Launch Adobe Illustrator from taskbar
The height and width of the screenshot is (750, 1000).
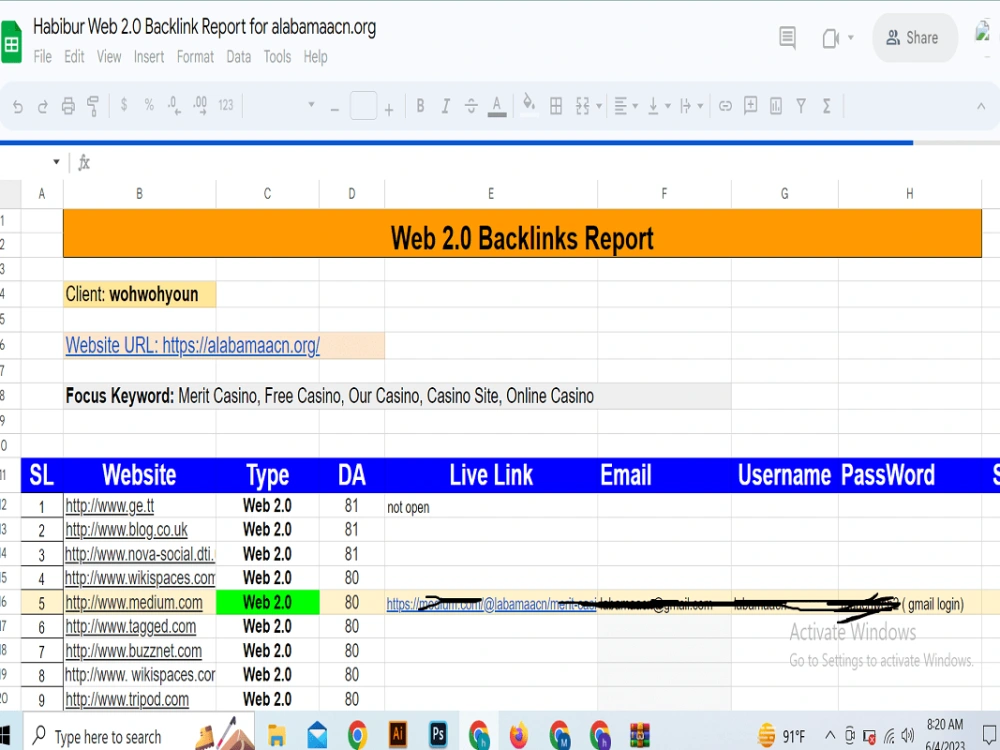pyautogui.click(x=398, y=734)
